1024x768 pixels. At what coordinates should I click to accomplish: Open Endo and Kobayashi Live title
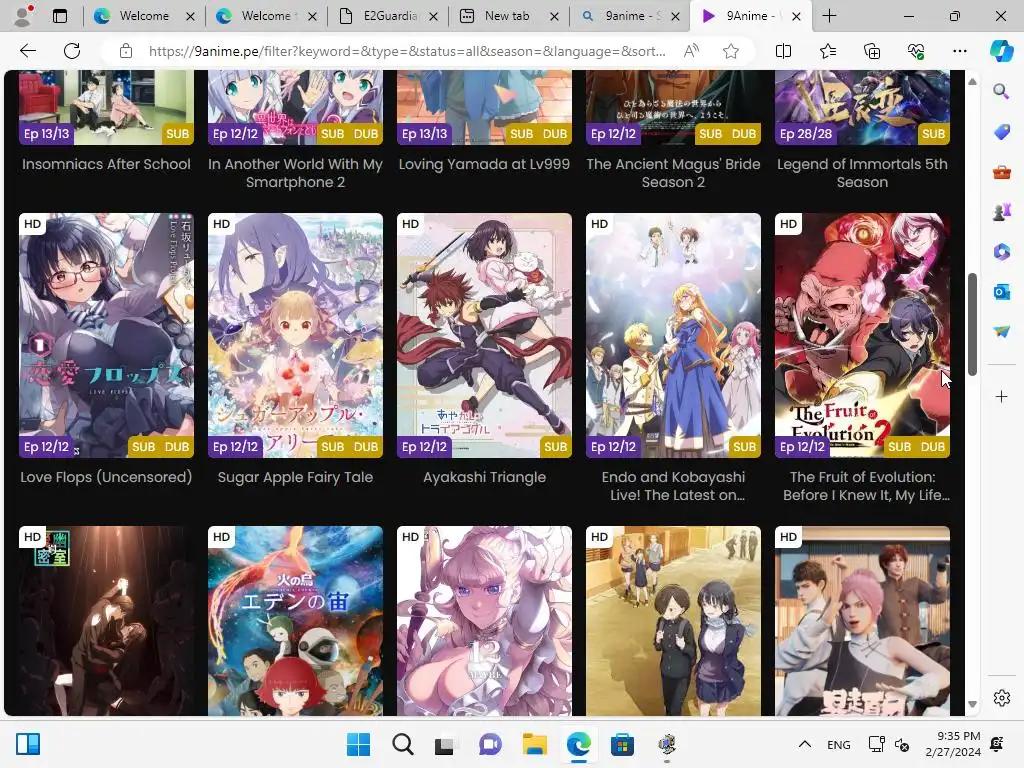point(673,486)
